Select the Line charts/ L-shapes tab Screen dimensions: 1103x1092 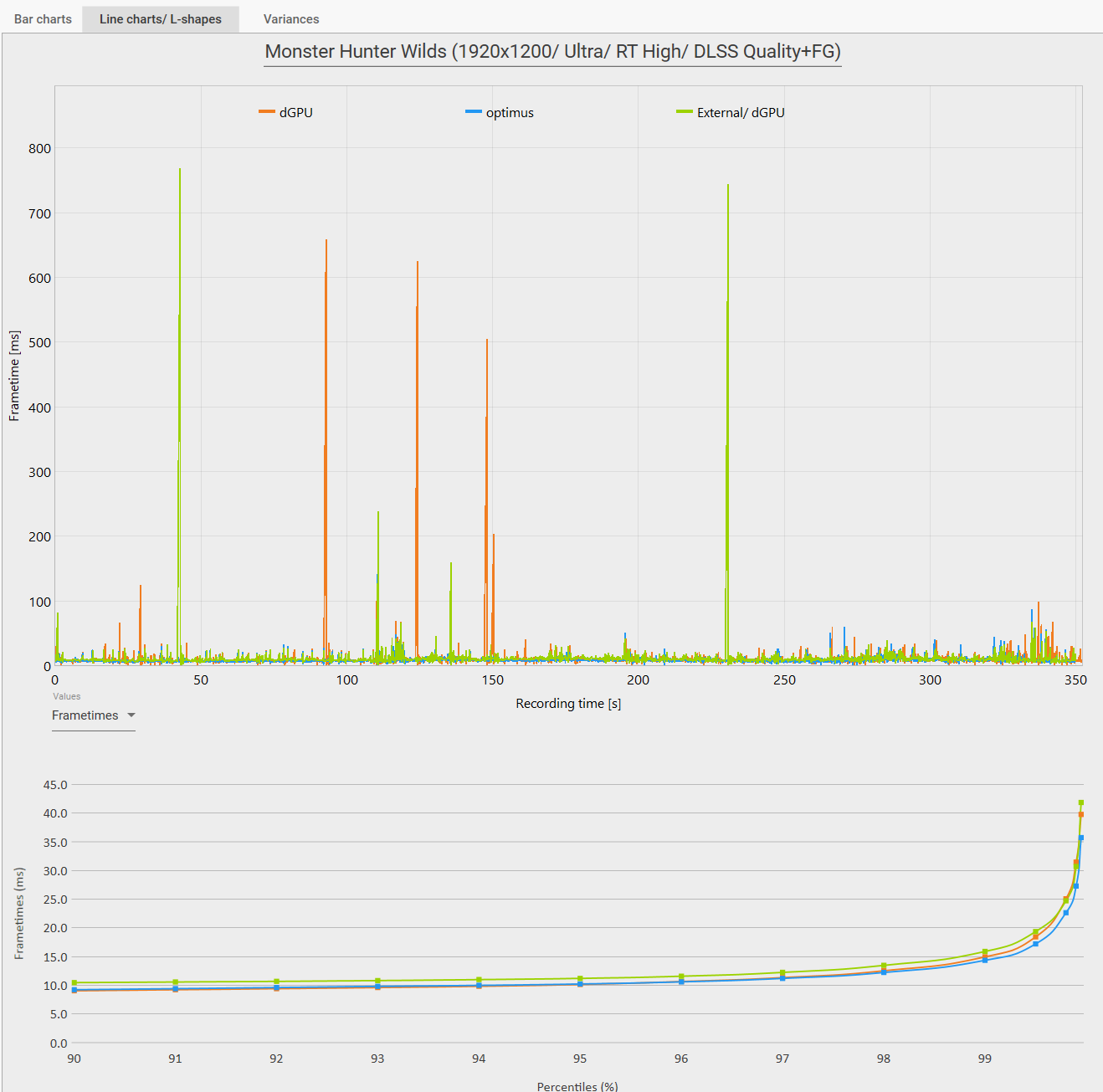point(161,19)
